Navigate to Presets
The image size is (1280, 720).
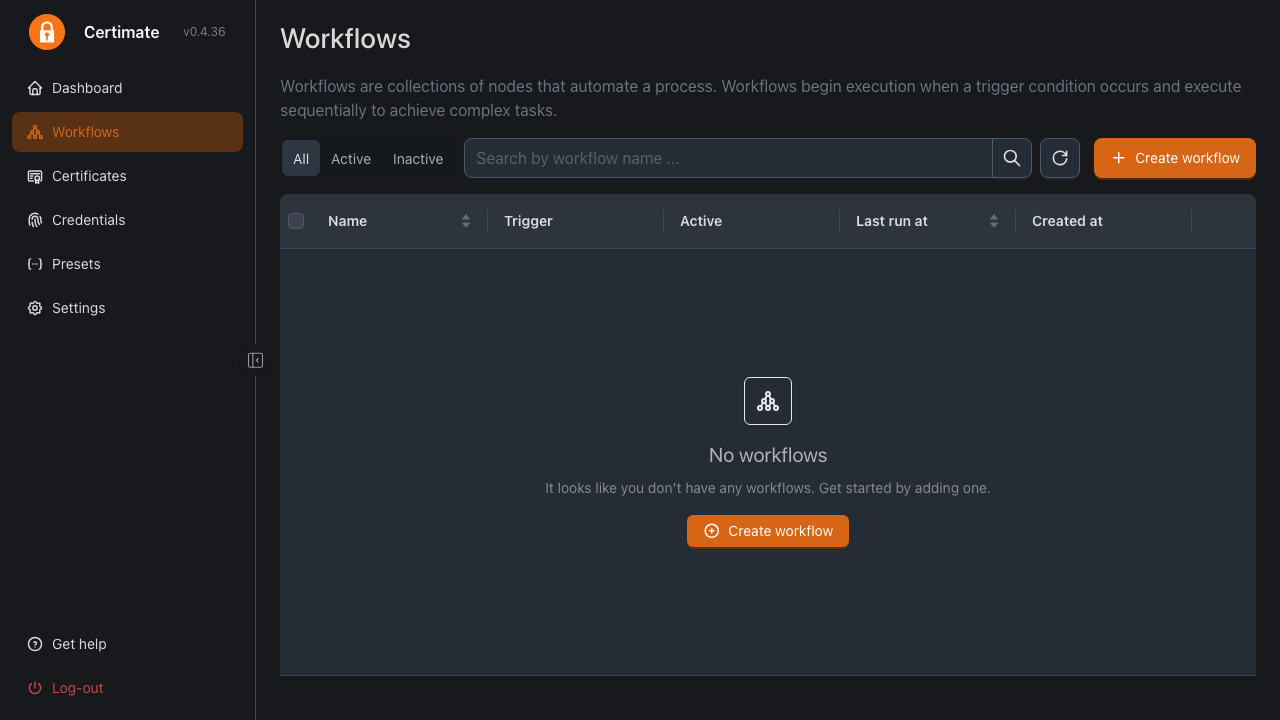point(127,264)
